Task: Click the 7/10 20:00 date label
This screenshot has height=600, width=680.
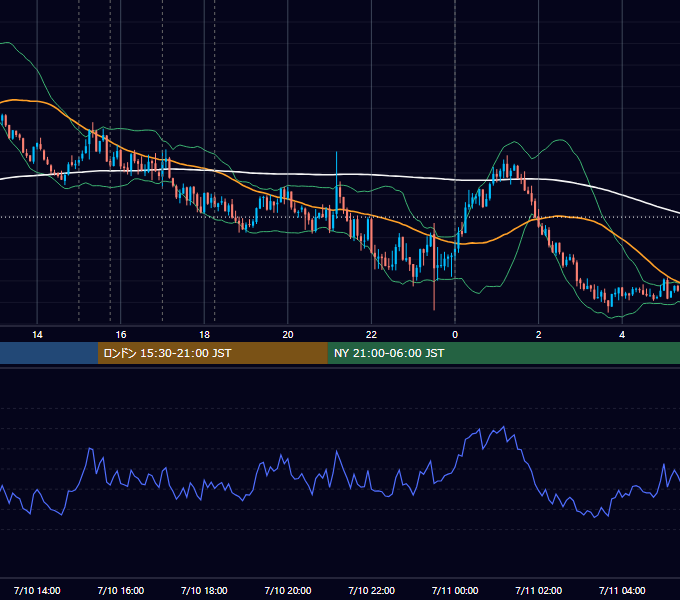Action: tap(288, 590)
